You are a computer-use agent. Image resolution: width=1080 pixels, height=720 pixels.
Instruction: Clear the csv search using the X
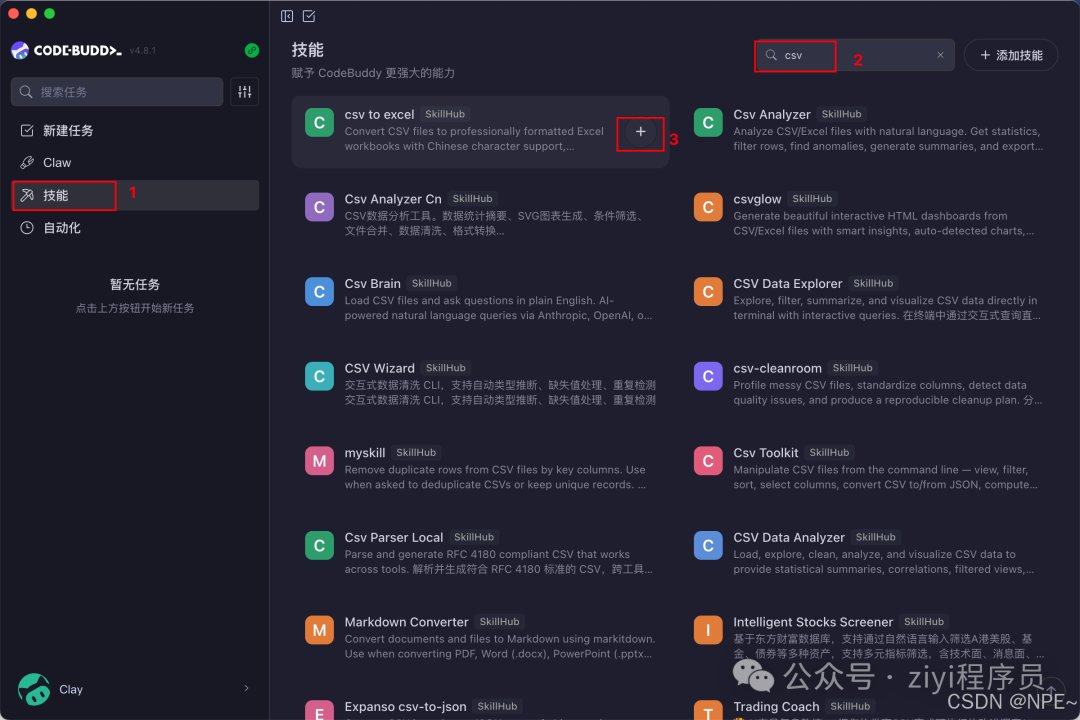click(940, 56)
